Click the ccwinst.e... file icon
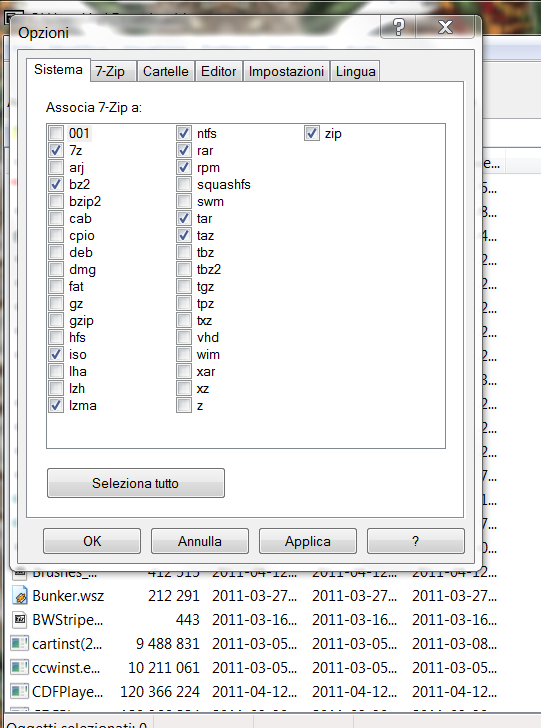Screen dimensions: 541x728 click(x=20, y=668)
